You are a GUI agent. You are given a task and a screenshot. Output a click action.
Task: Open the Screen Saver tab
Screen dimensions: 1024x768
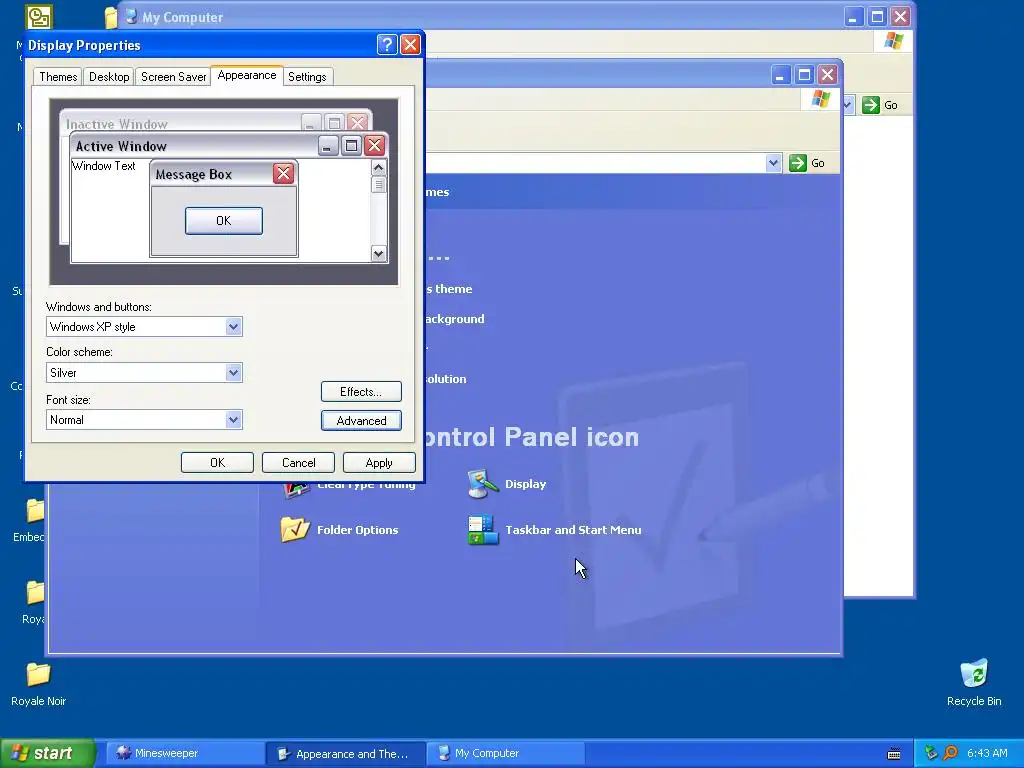[173, 76]
